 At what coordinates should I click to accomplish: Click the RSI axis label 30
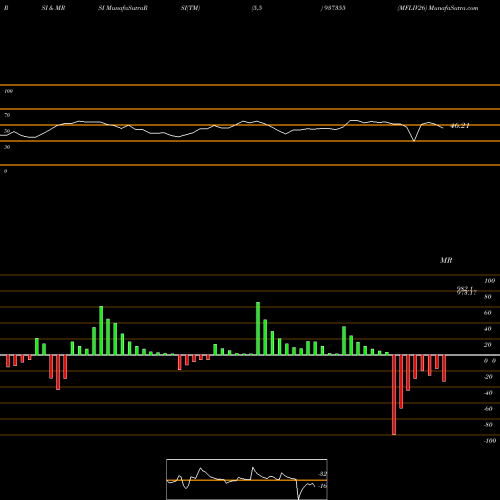click(7, 147)
